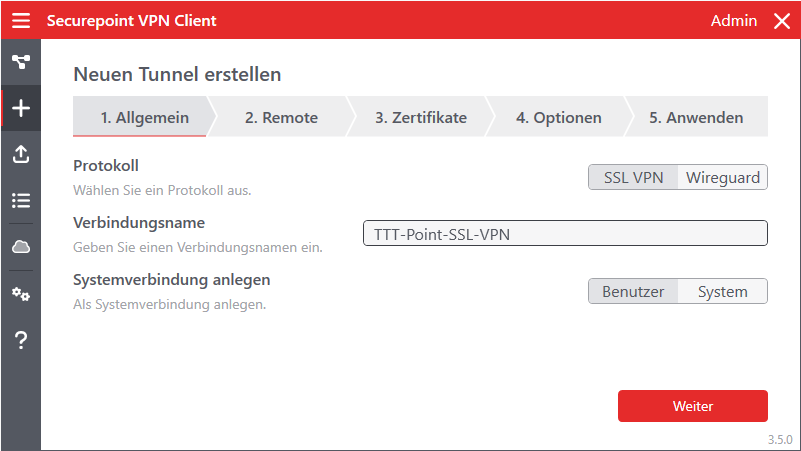The height and width of the screenshot is (451, 801).
Task: Open the log list icon in sidebar
Action: pos(20,200)
